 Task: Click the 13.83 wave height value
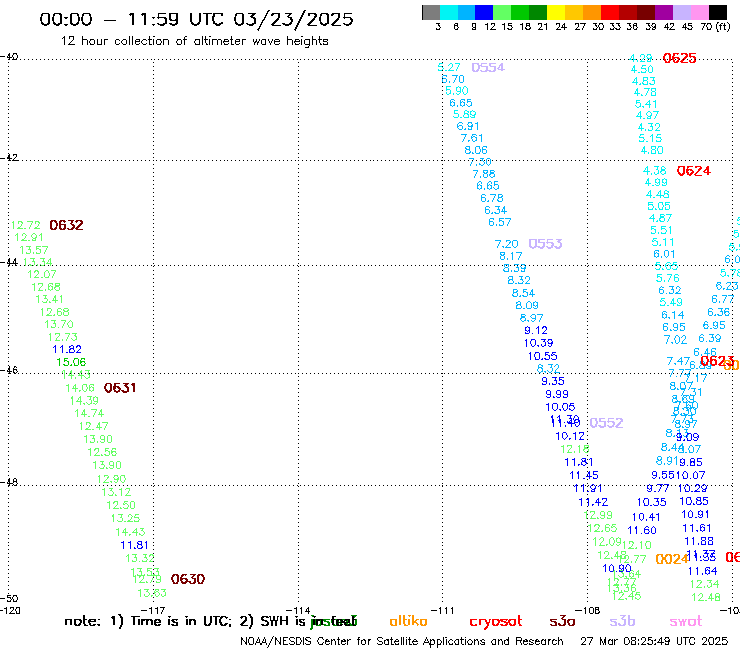[x=152, y=593]
